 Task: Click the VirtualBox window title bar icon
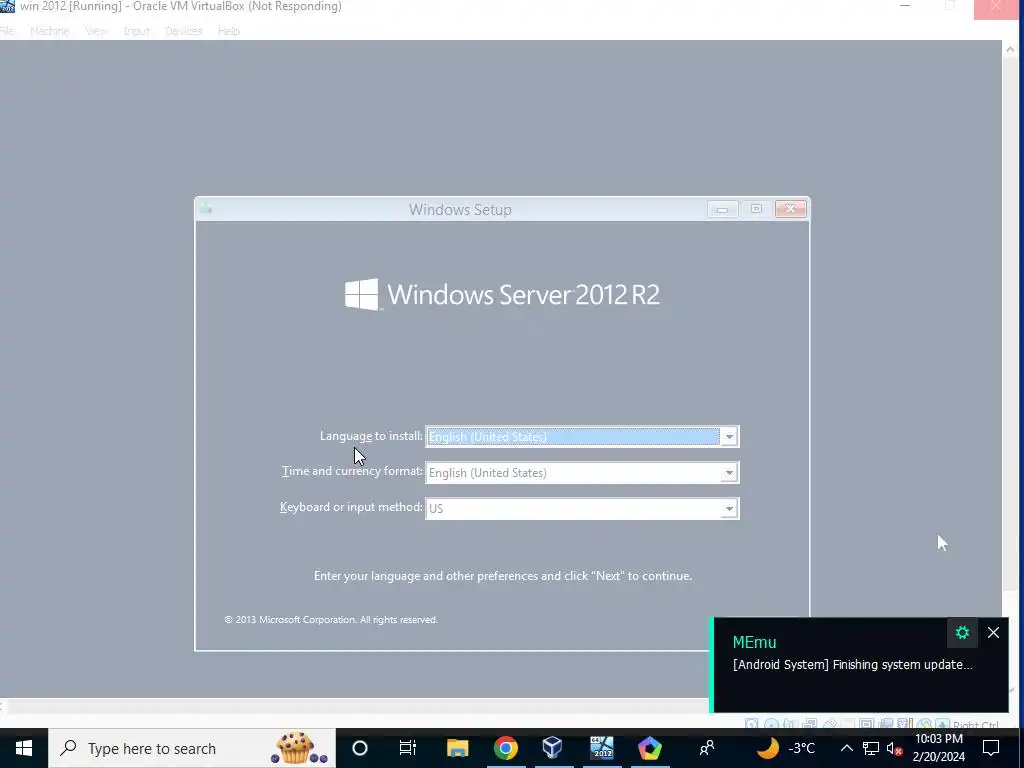click(x=7, y=6)
